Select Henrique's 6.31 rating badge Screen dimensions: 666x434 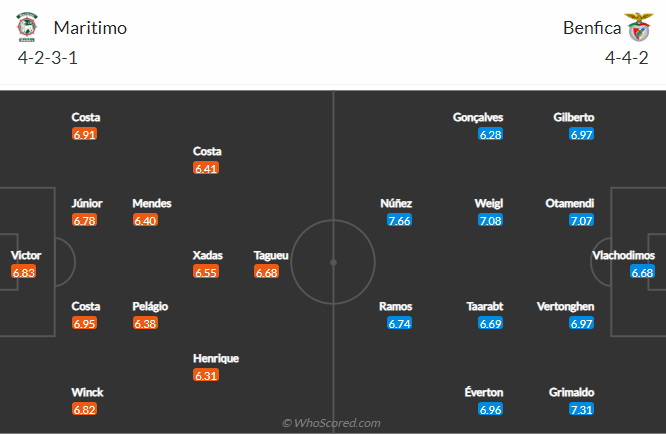coord(206,375)
